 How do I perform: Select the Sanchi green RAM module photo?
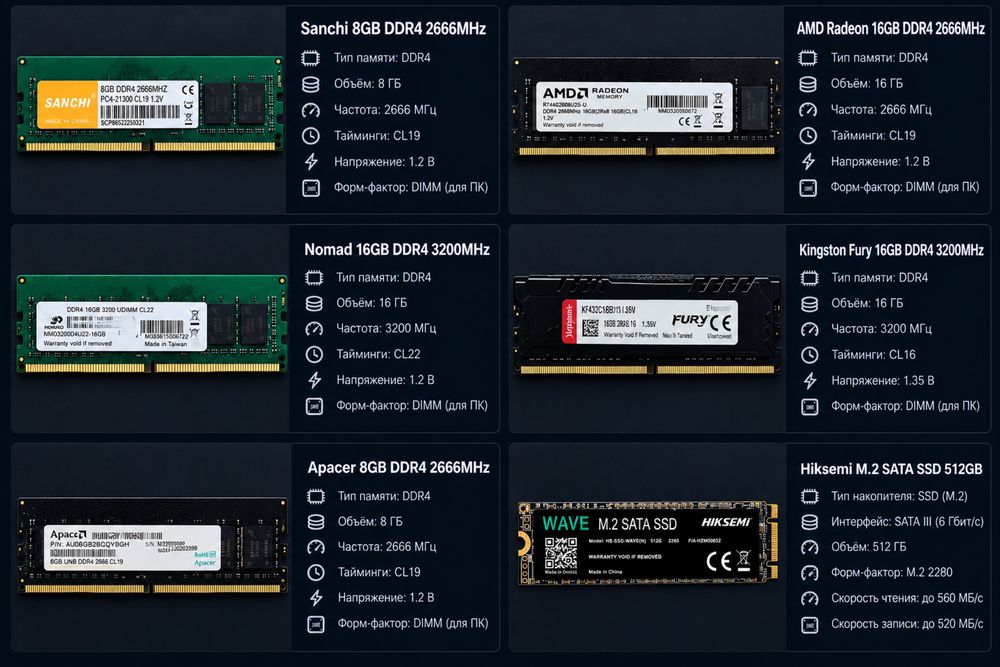pos(151,104)
